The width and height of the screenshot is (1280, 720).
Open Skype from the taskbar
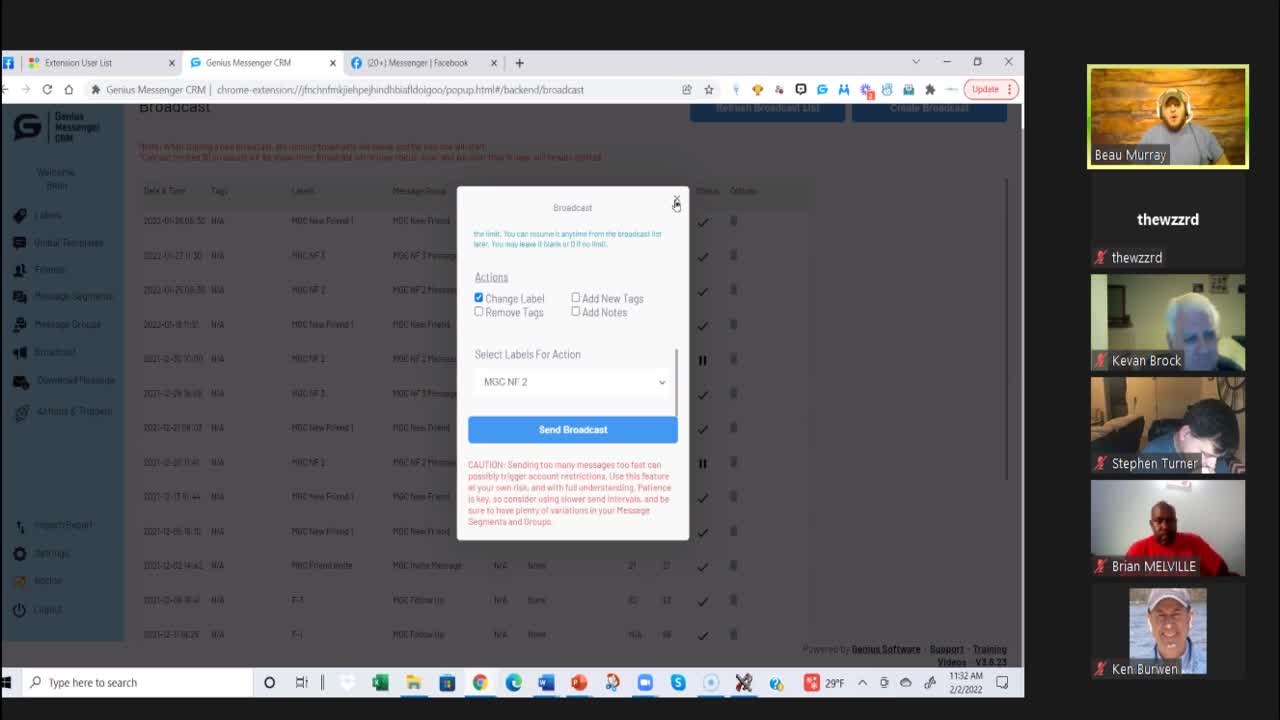[x=678, y=682]
